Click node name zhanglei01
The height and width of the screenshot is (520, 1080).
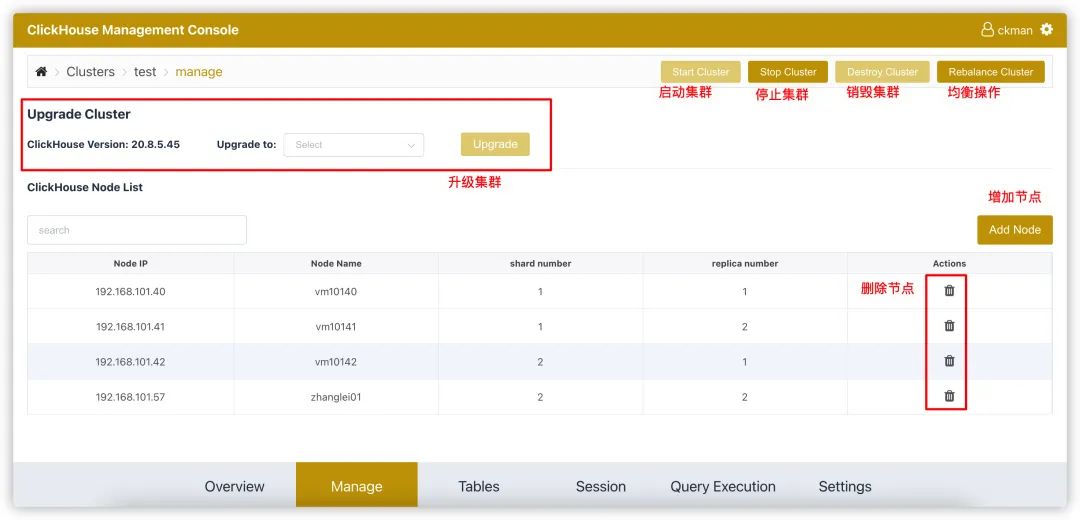tap(336, 397)
